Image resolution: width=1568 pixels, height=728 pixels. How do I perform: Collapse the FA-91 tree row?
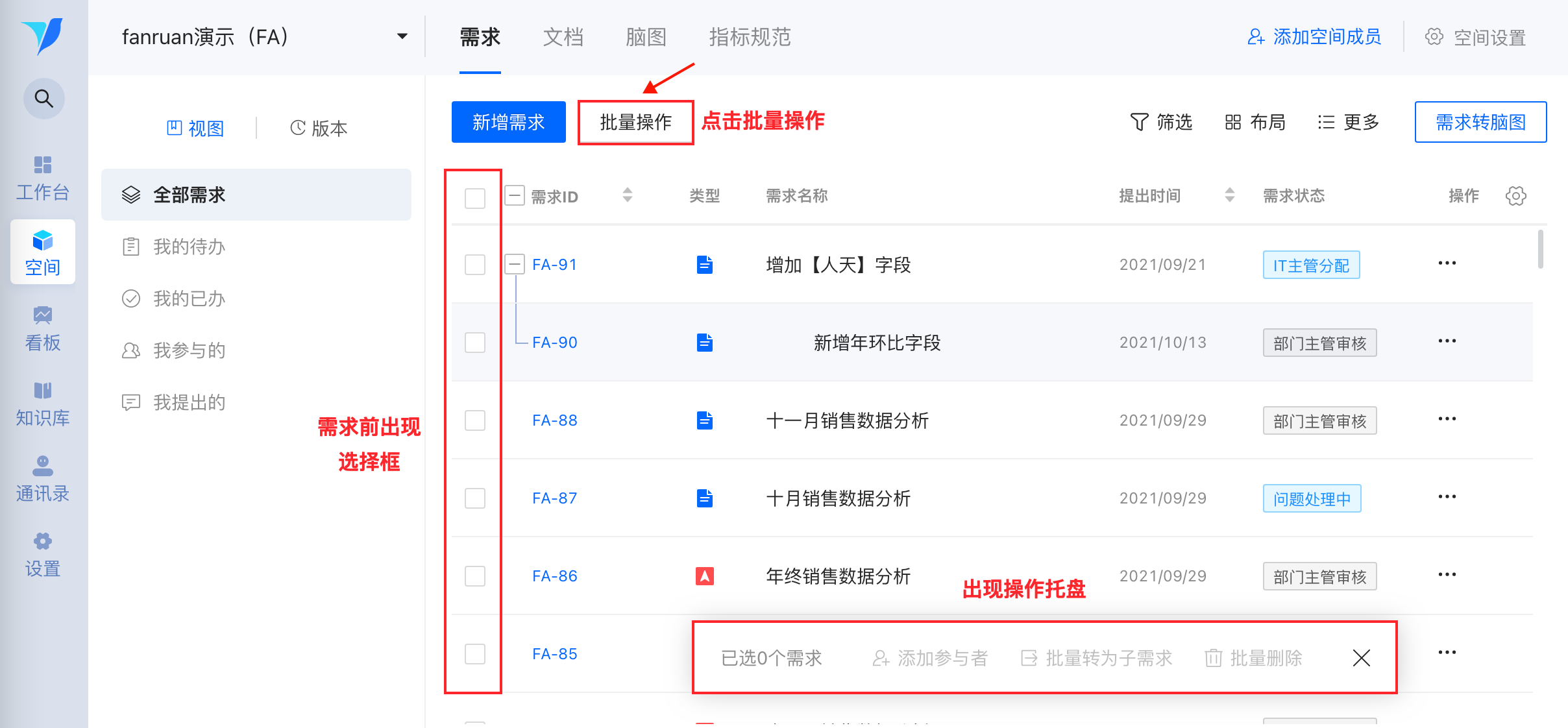tap(515, 263)
